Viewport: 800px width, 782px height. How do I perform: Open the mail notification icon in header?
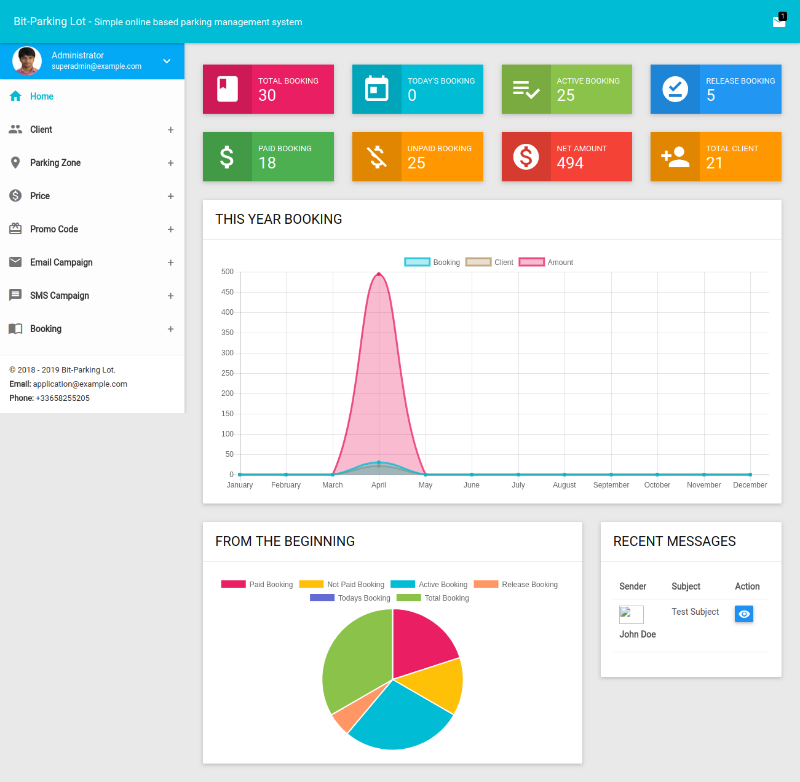click(779, 21)
